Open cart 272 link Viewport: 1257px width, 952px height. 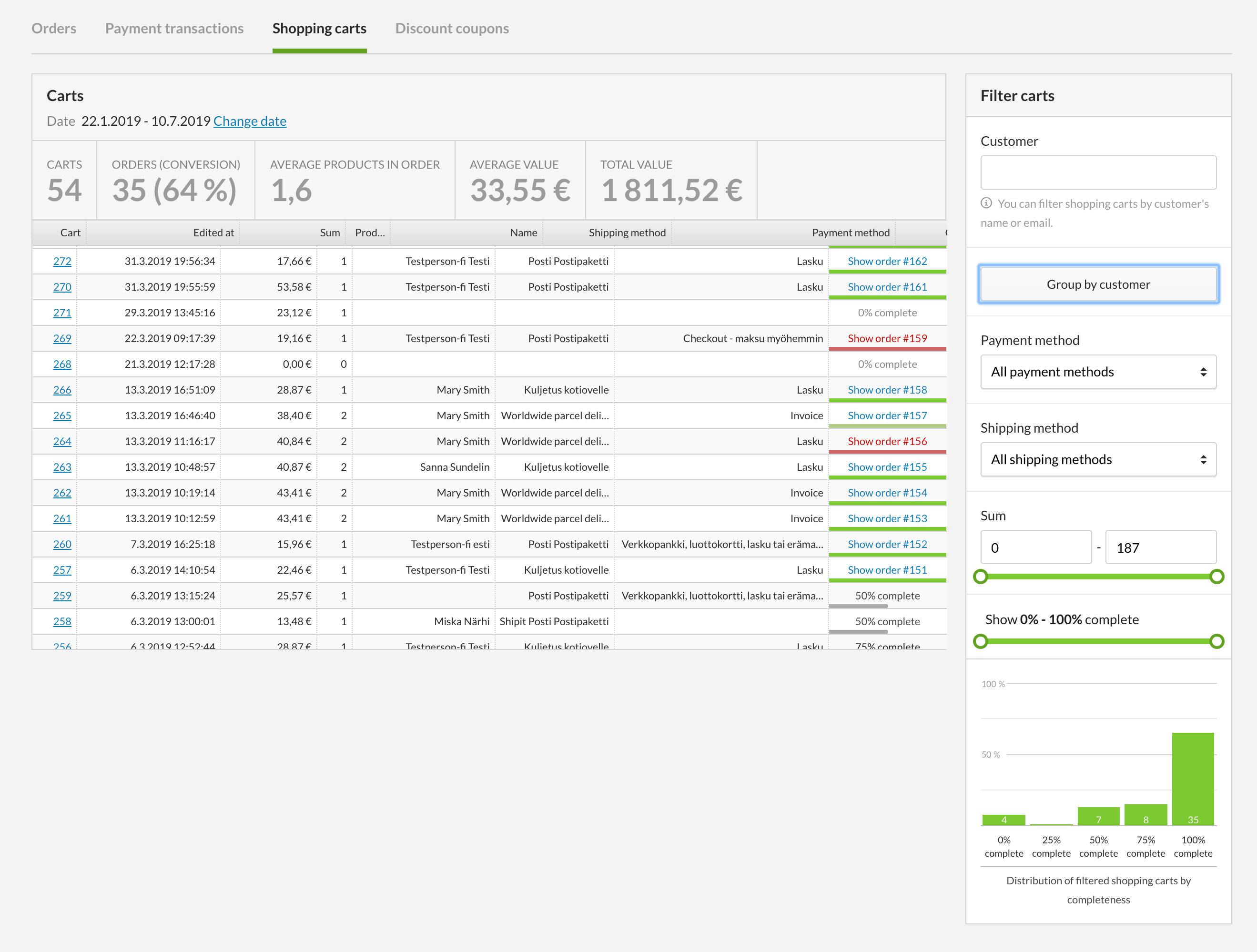(62, 261)
